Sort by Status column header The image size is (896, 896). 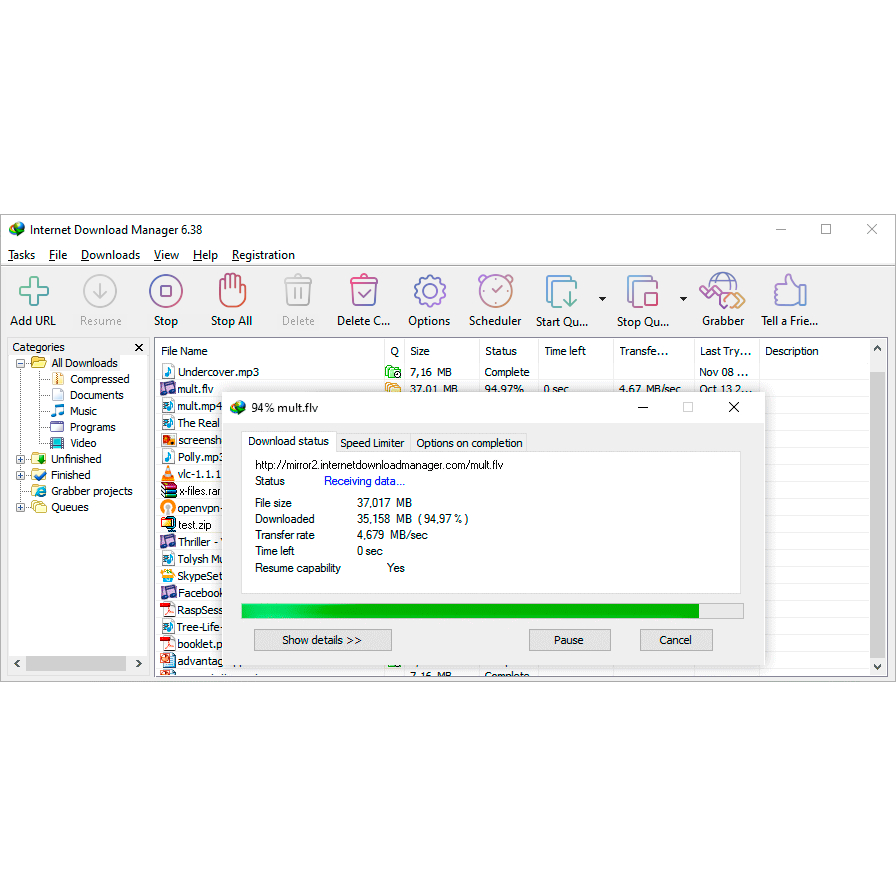point(509,351)
